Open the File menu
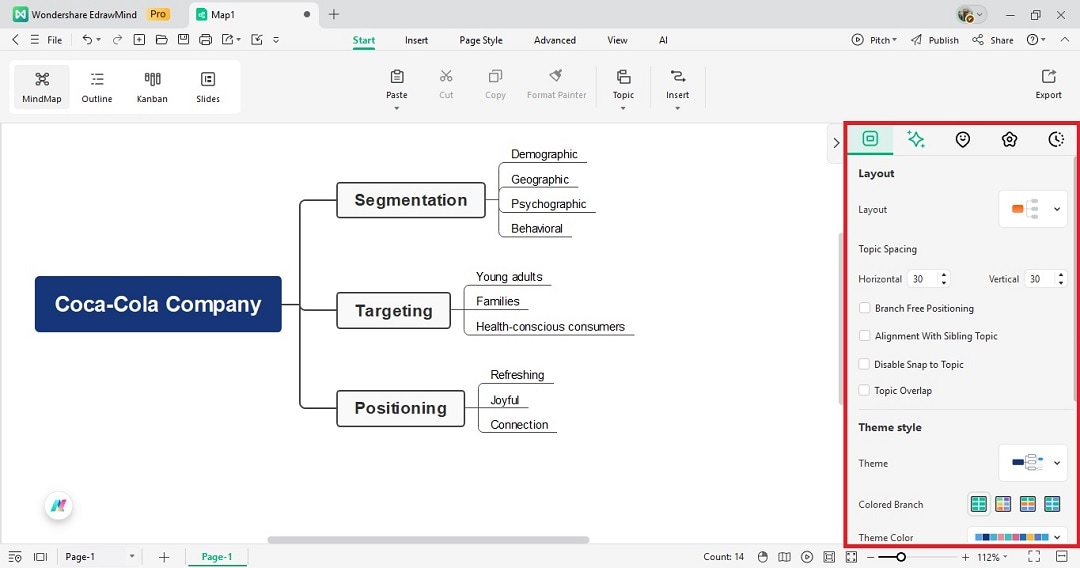This screenshot has width=1080, height=568. point(54,40)
